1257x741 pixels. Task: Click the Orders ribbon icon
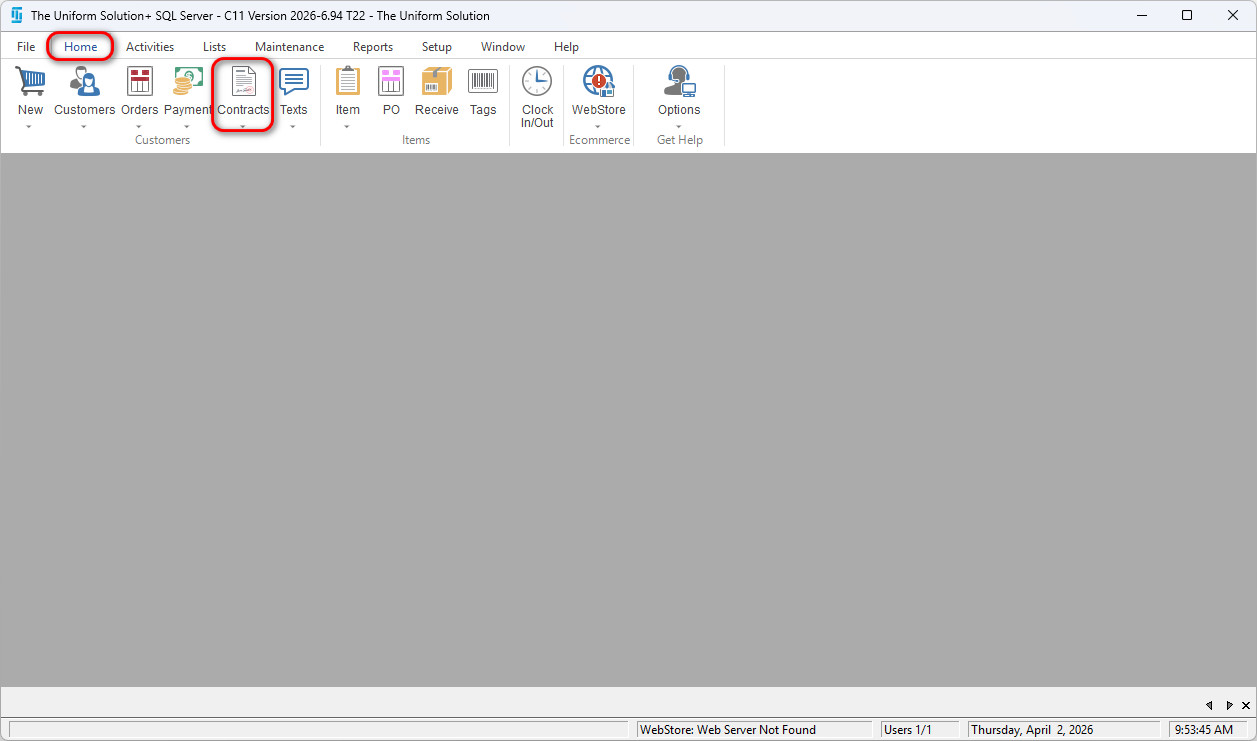tap(139, 82)
